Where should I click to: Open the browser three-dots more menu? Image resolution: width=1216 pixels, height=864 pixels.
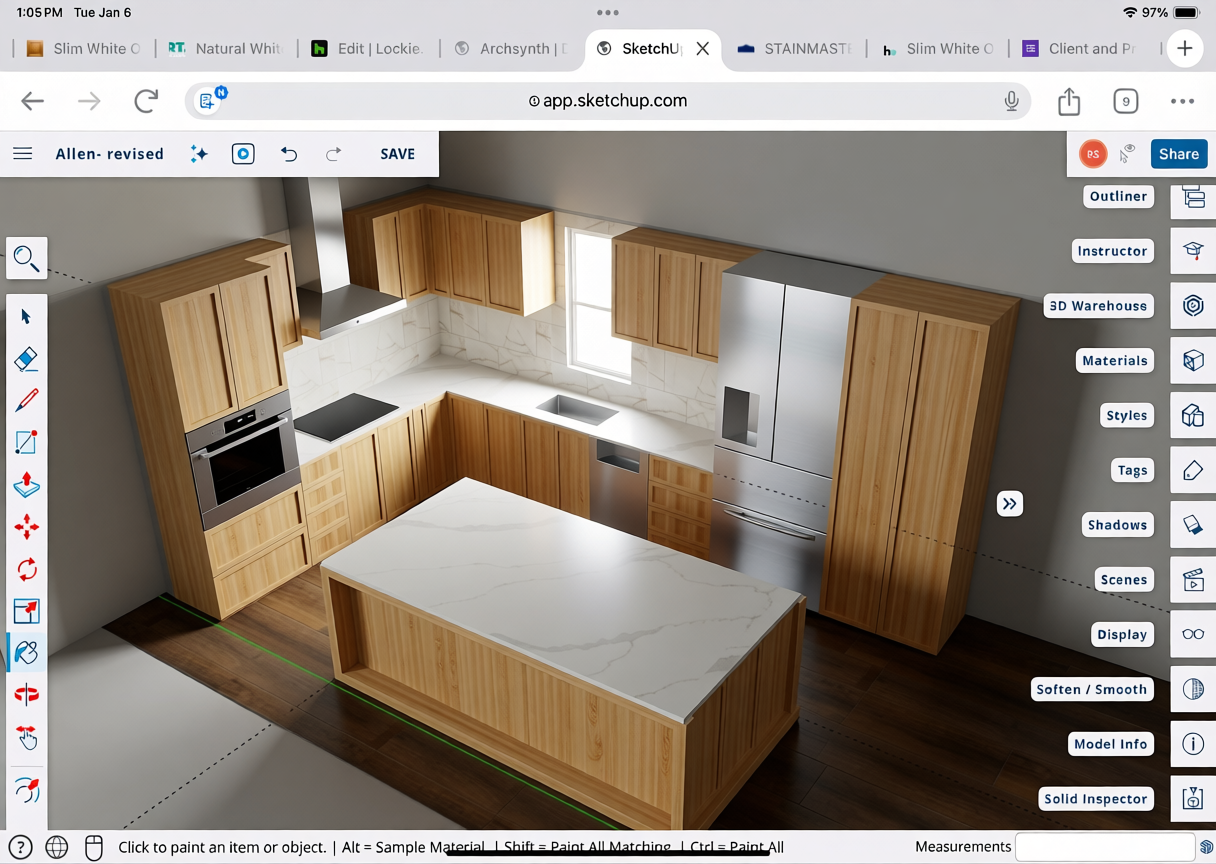tap(1182, 101)
